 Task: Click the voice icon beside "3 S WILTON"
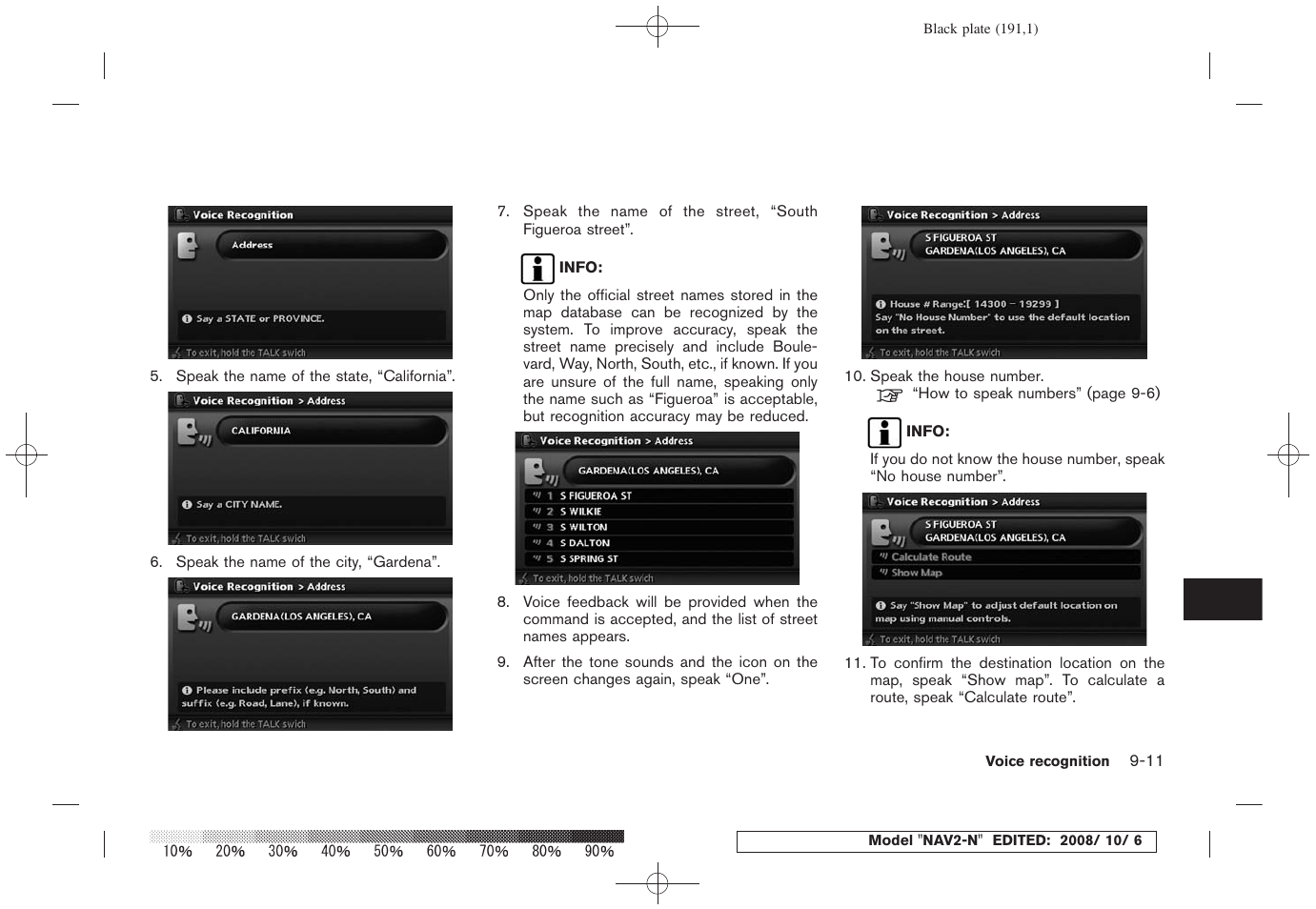pyautogui.click(x=537, y=527)
